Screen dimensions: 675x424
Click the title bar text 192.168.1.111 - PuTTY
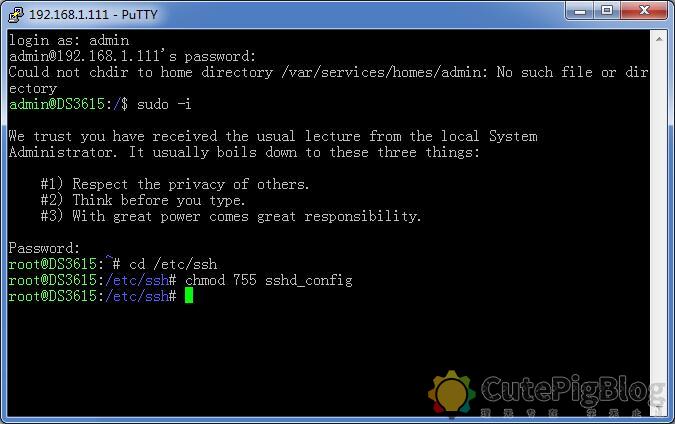pyautogui.click(x=93, y=15)
